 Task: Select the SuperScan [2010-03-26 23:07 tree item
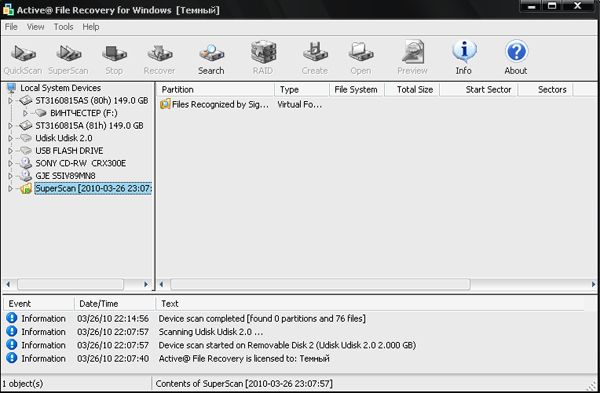[93, 188]
